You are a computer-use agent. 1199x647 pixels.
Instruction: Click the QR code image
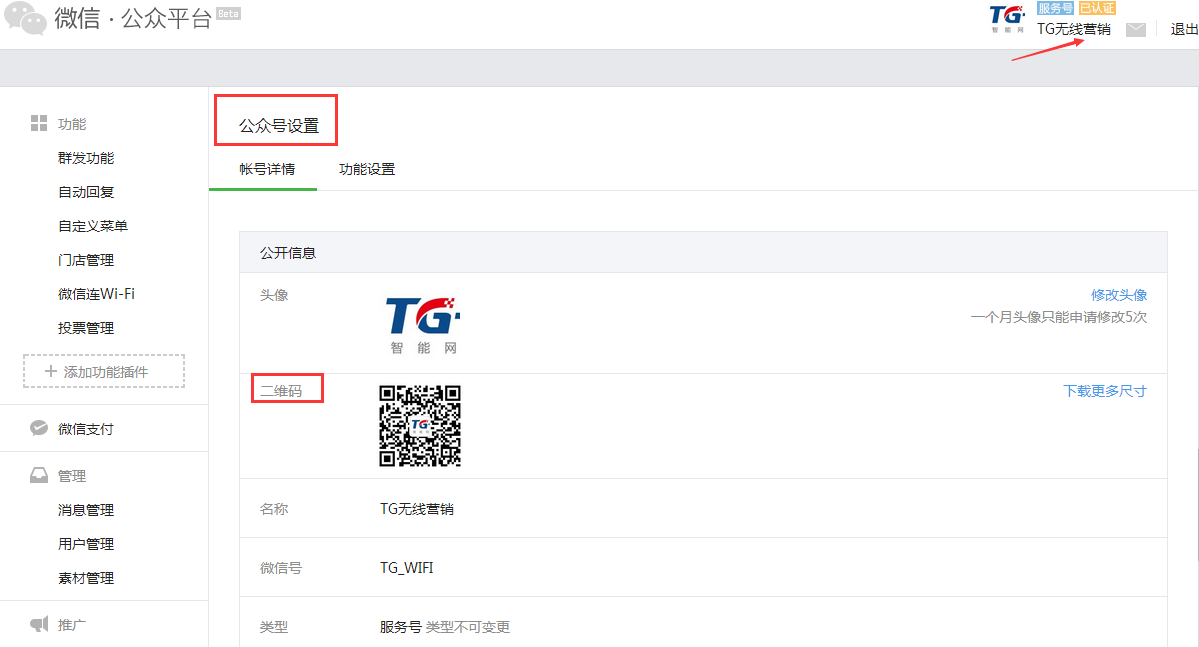pyautogui.click(x=419, y=426)
